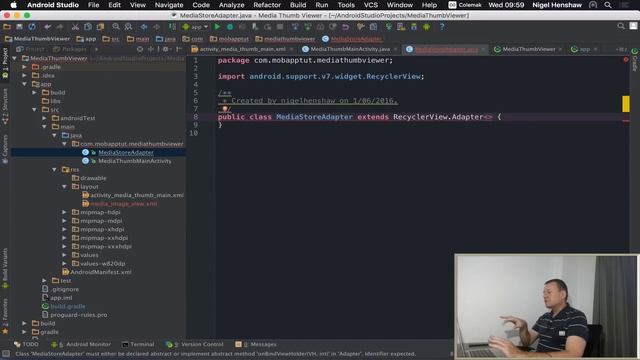Viewport: 640px width, 360px height.
Task: Open the Refactor menu
Action: [x=267, y=5]
